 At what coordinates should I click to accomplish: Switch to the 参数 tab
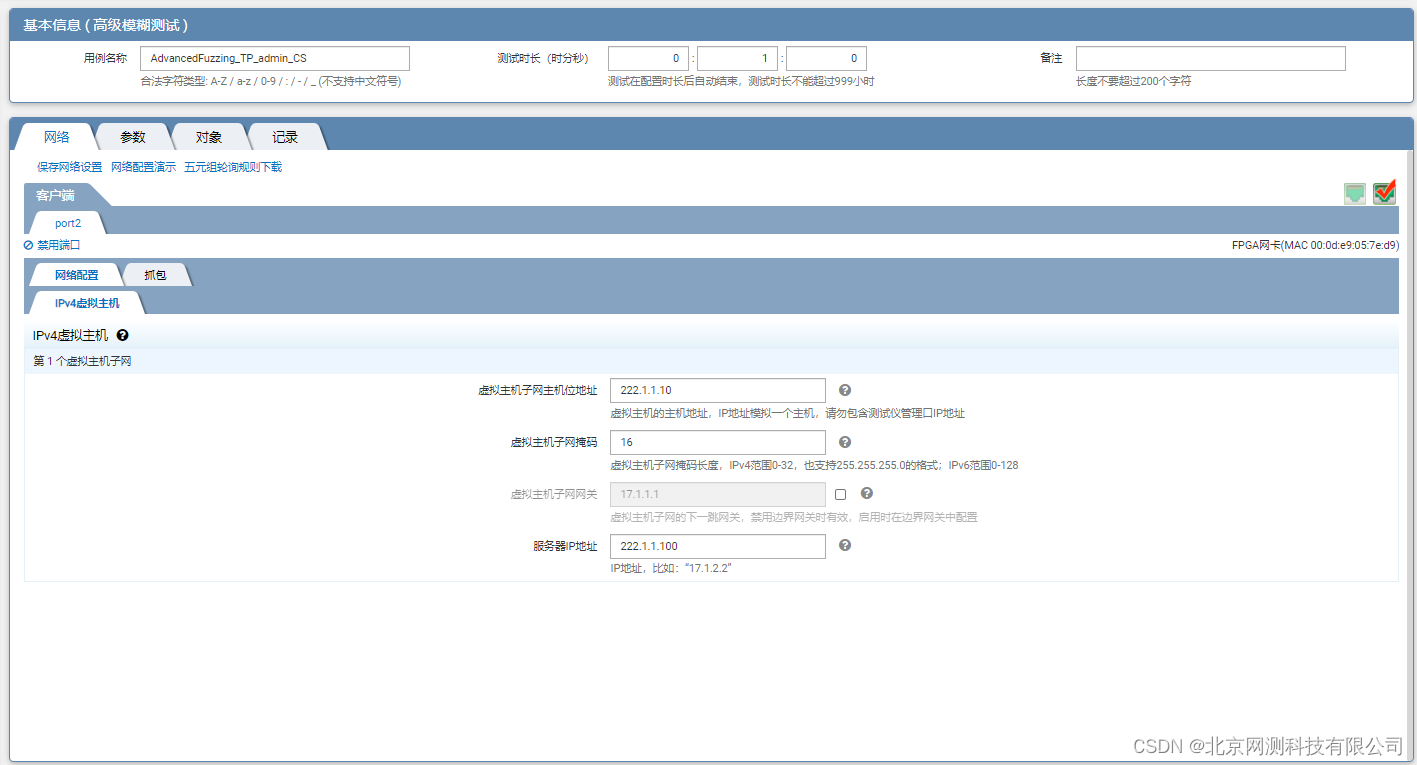click(133, 137)
